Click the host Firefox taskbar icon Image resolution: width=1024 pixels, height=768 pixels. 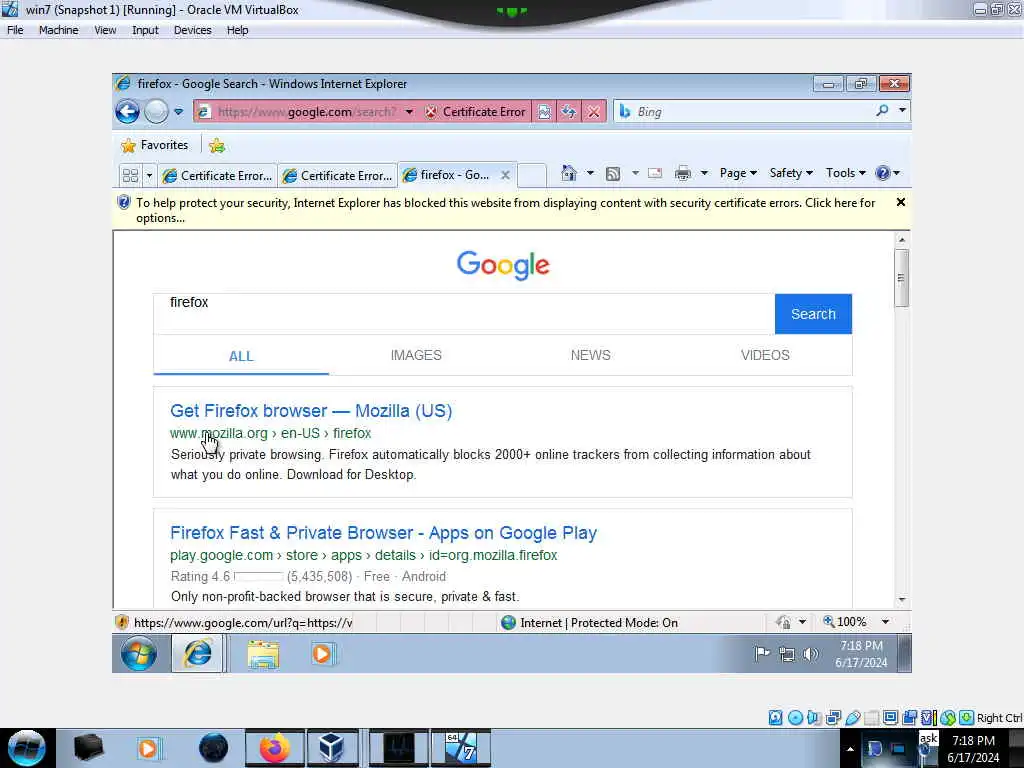[x=274, y=748]
